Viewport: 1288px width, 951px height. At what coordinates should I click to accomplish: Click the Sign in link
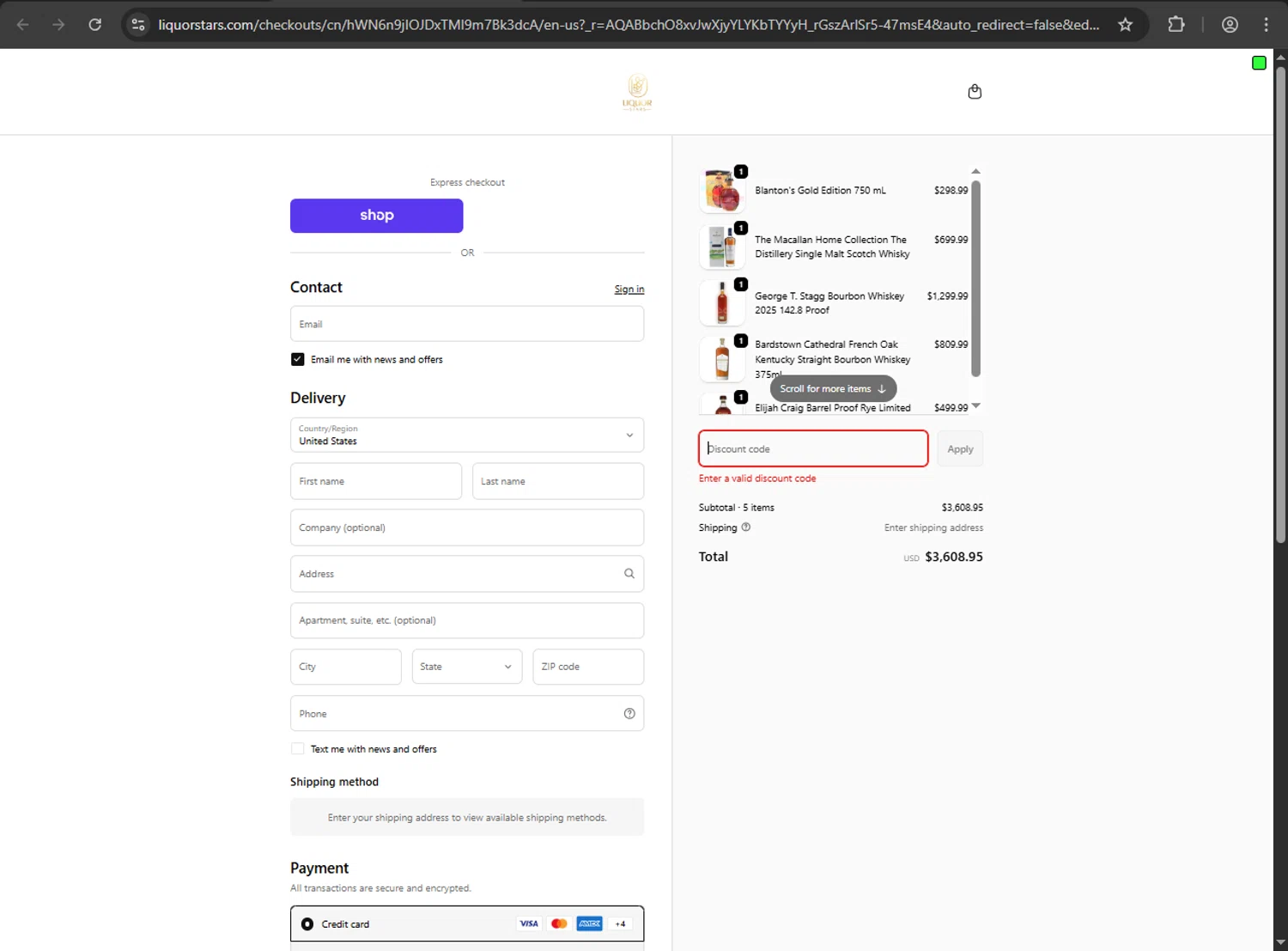tap(629, 290)
